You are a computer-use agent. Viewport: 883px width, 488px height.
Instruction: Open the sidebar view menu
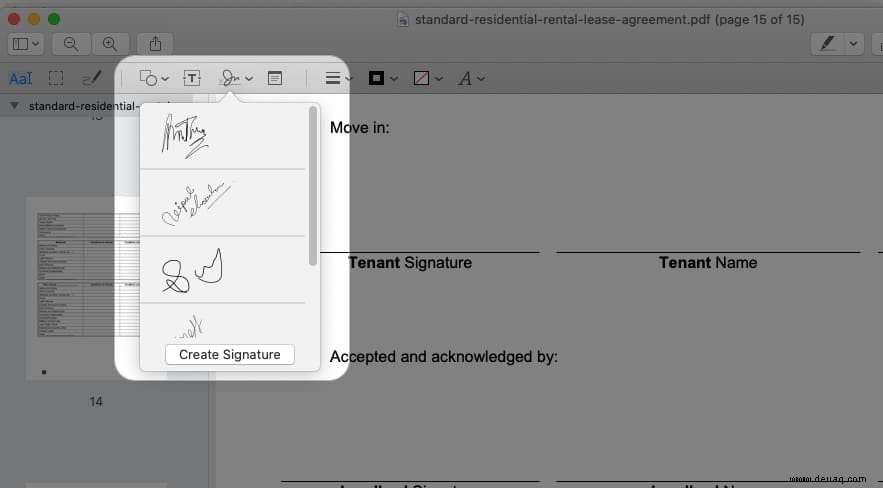pos(25,44)
